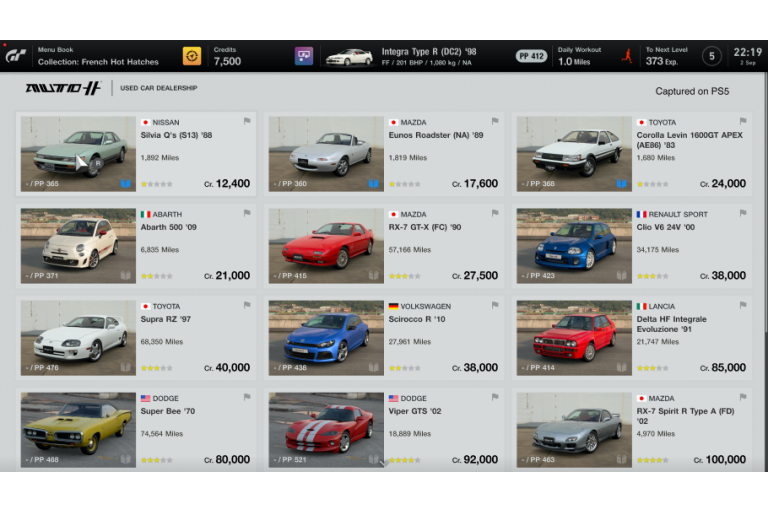Click the blue book icon on Corolla Levin thumbnail
Image resolution: width=768 pixels, height=512 pixels.
click(621, 184)
